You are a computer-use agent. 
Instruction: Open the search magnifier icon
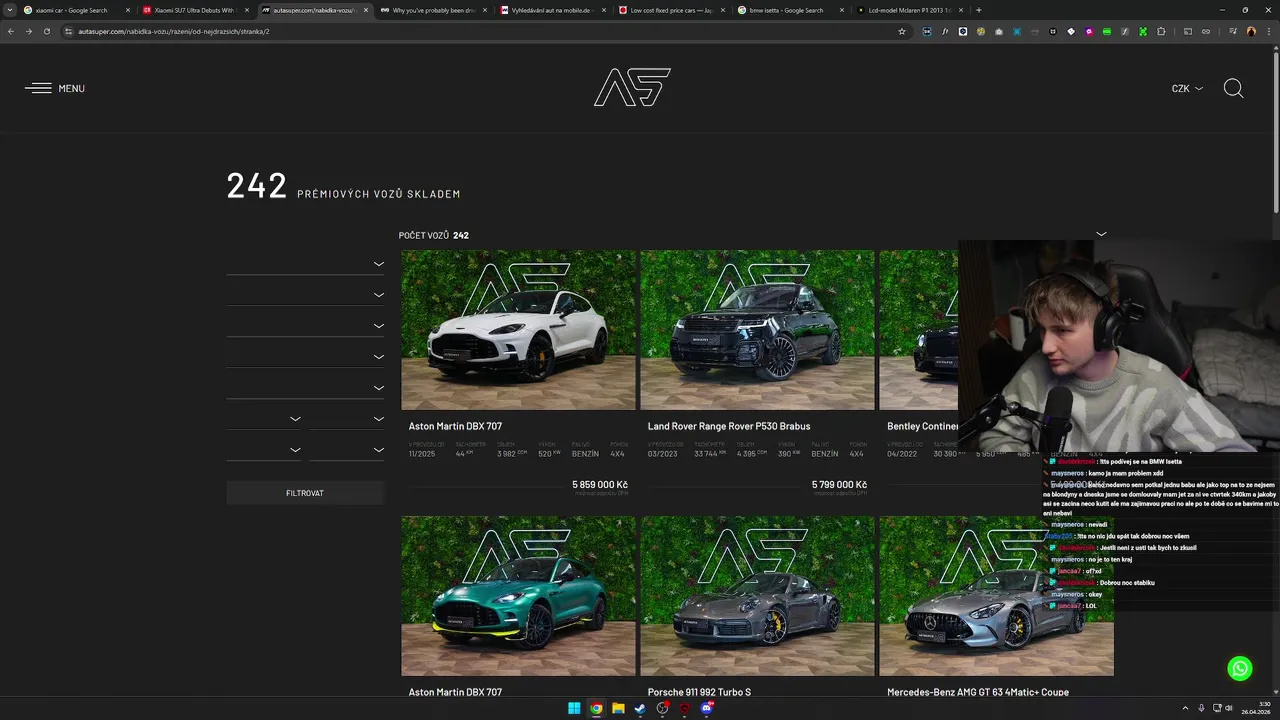pos(1233,88)
